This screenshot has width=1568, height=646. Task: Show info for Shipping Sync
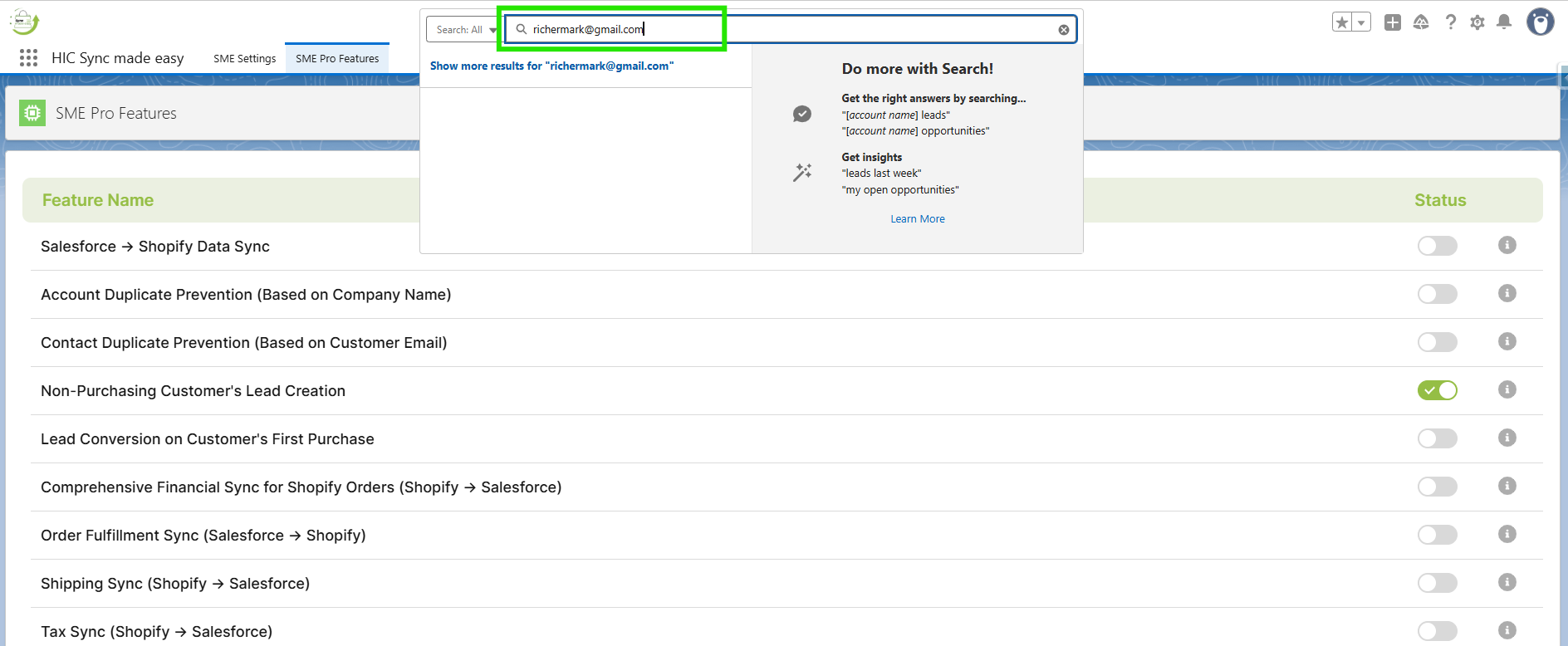click(x=1507, y=582)
